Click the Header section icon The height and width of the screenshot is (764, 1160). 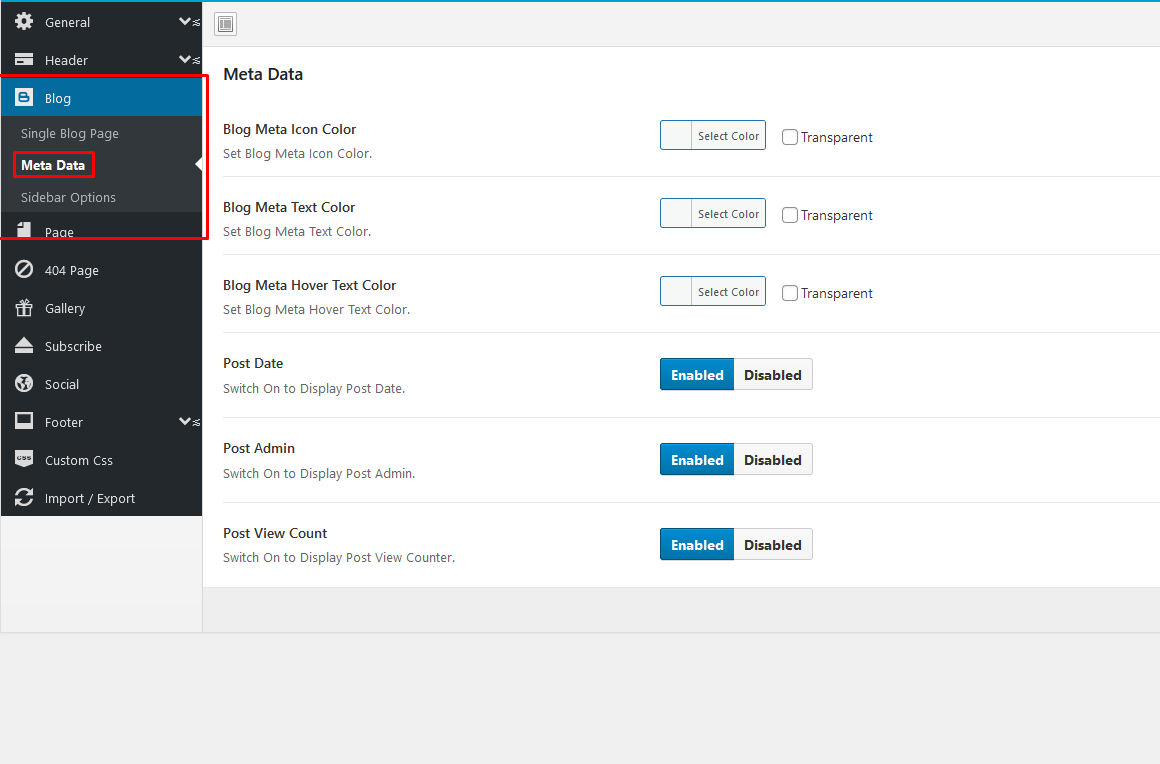[24, 60]
